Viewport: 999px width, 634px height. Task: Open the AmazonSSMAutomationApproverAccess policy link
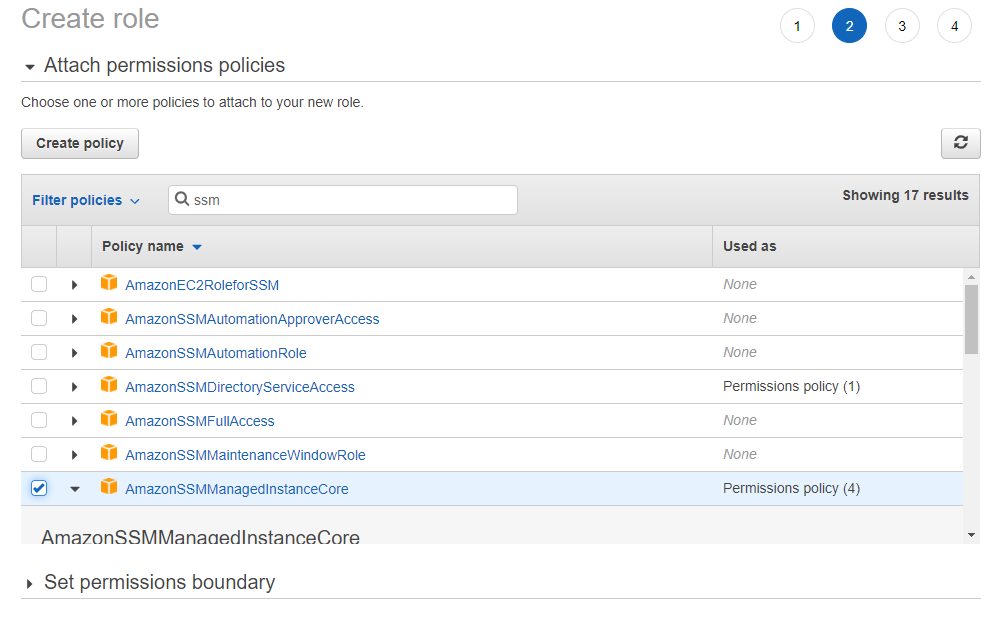tap(252, 319)
